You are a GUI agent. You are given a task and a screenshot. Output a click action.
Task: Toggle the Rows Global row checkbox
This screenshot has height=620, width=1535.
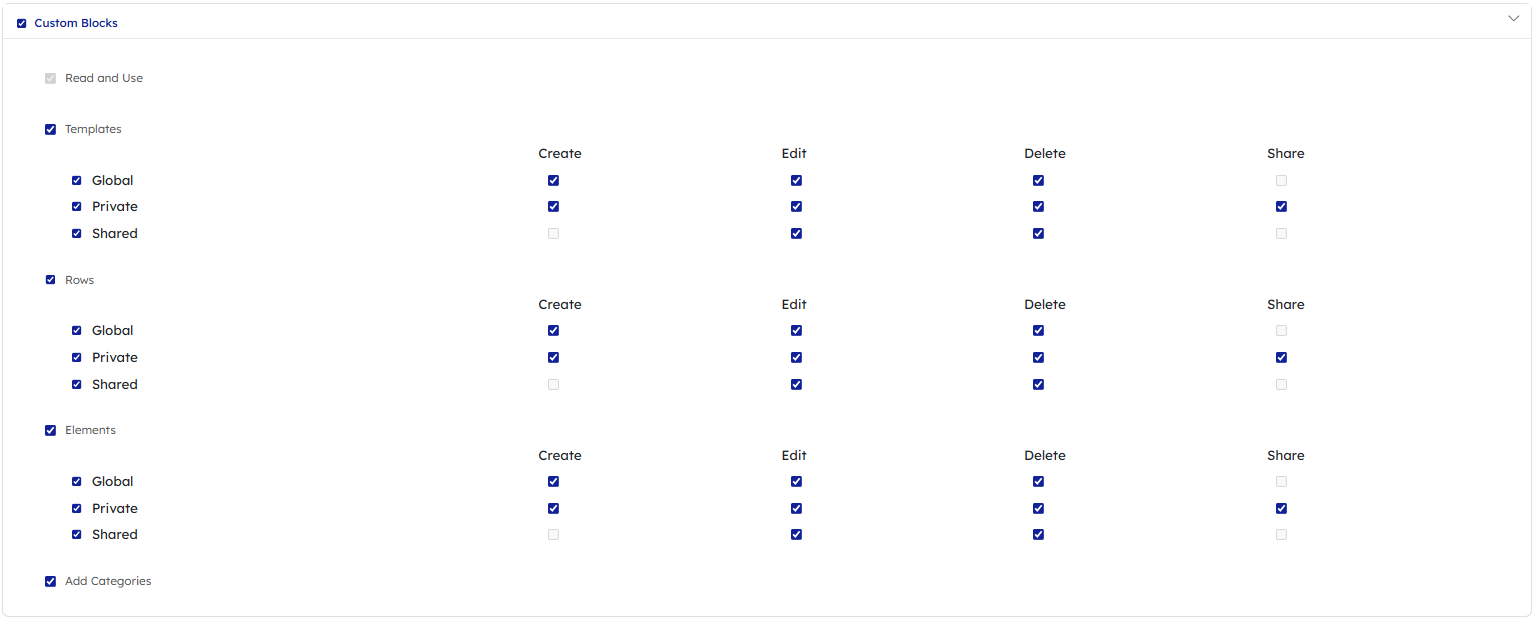pos(77,331)
